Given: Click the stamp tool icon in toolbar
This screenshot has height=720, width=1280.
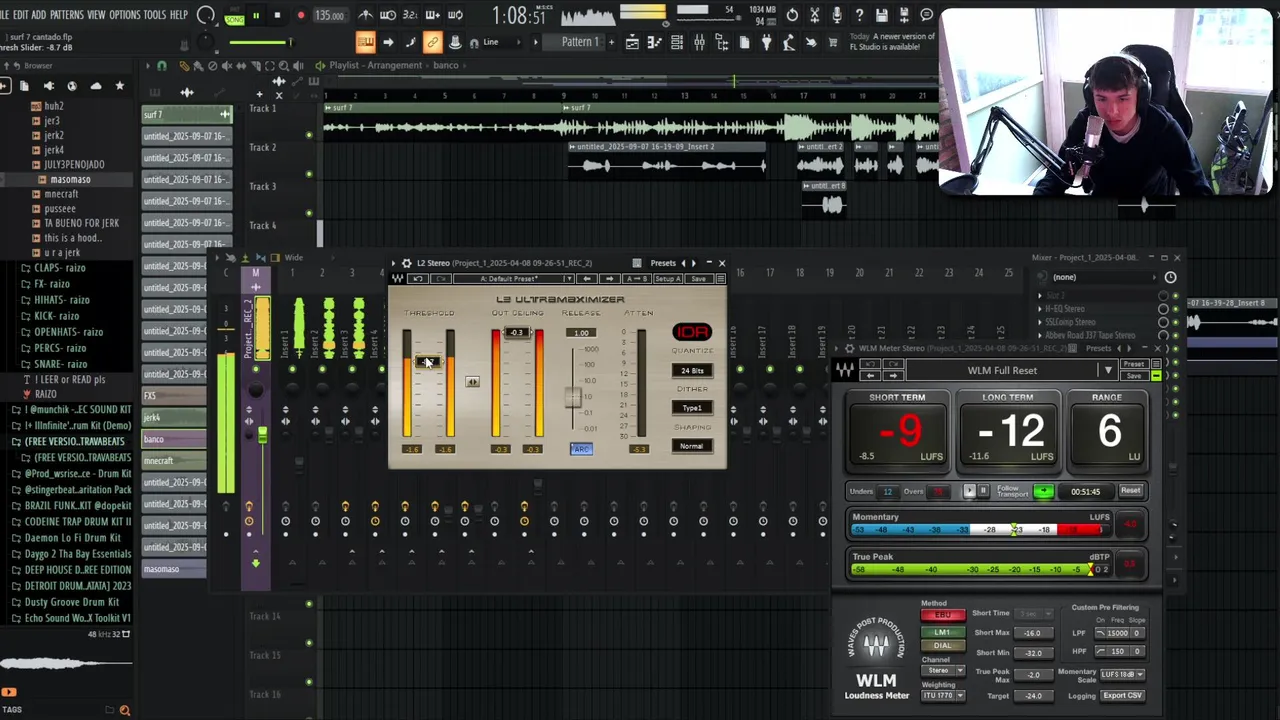Looking at the screenshot, I should pyautogui.click(x=455, y=42).
